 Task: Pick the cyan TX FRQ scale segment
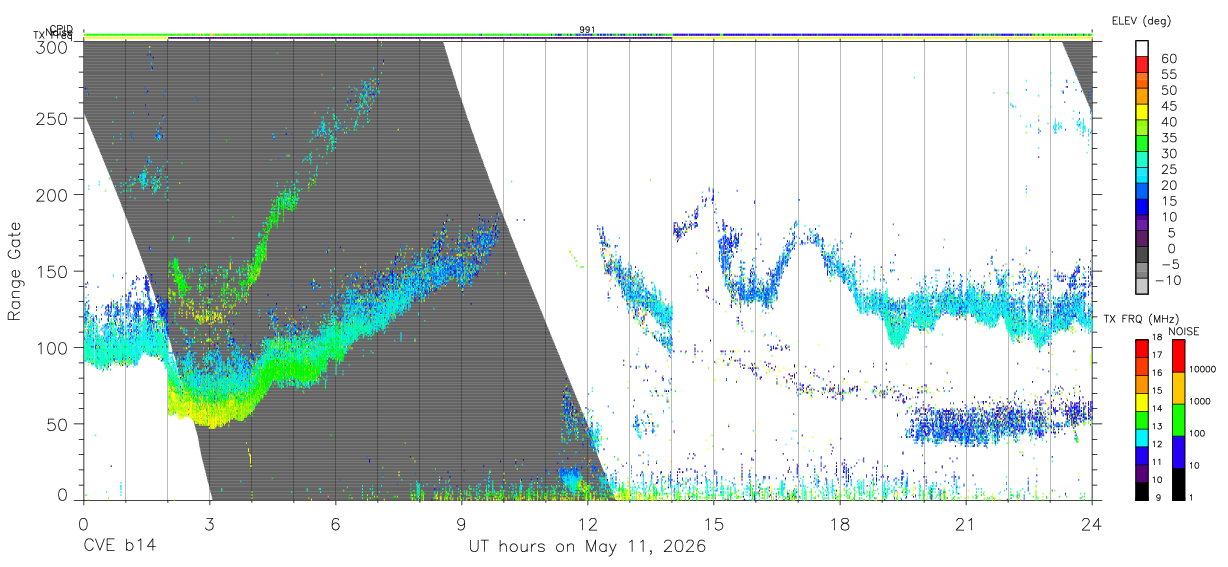1142,436
